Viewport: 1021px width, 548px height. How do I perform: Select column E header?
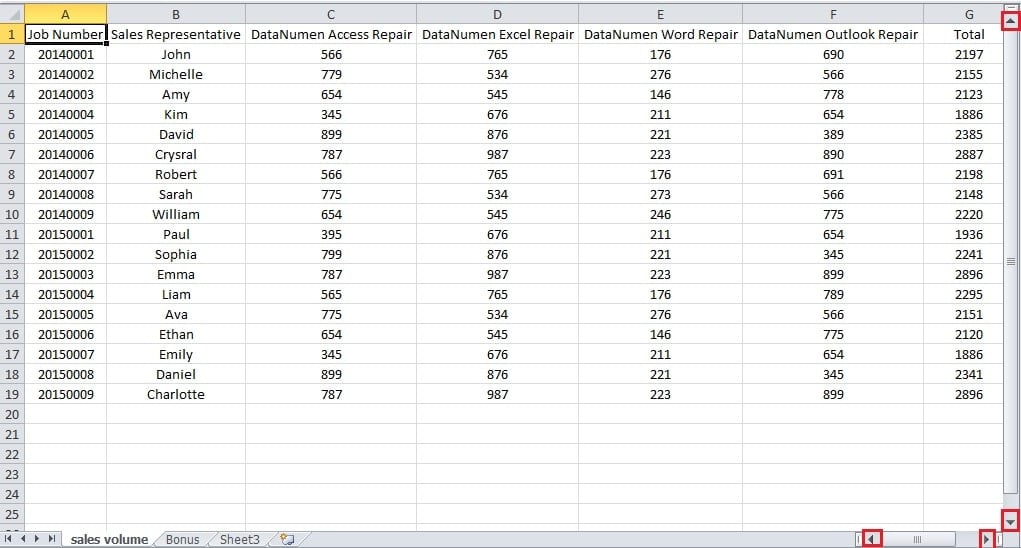(660, 14)
